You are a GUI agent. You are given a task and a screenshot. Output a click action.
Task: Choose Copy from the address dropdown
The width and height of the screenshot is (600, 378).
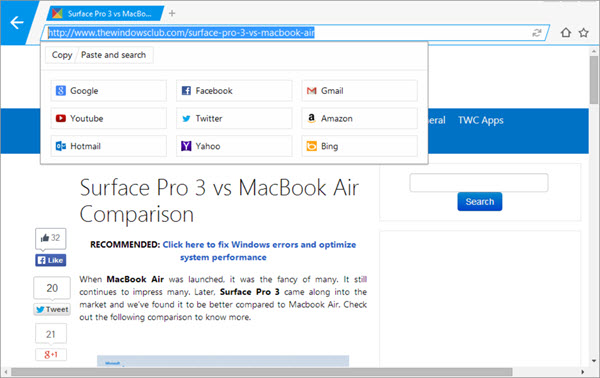62,55
